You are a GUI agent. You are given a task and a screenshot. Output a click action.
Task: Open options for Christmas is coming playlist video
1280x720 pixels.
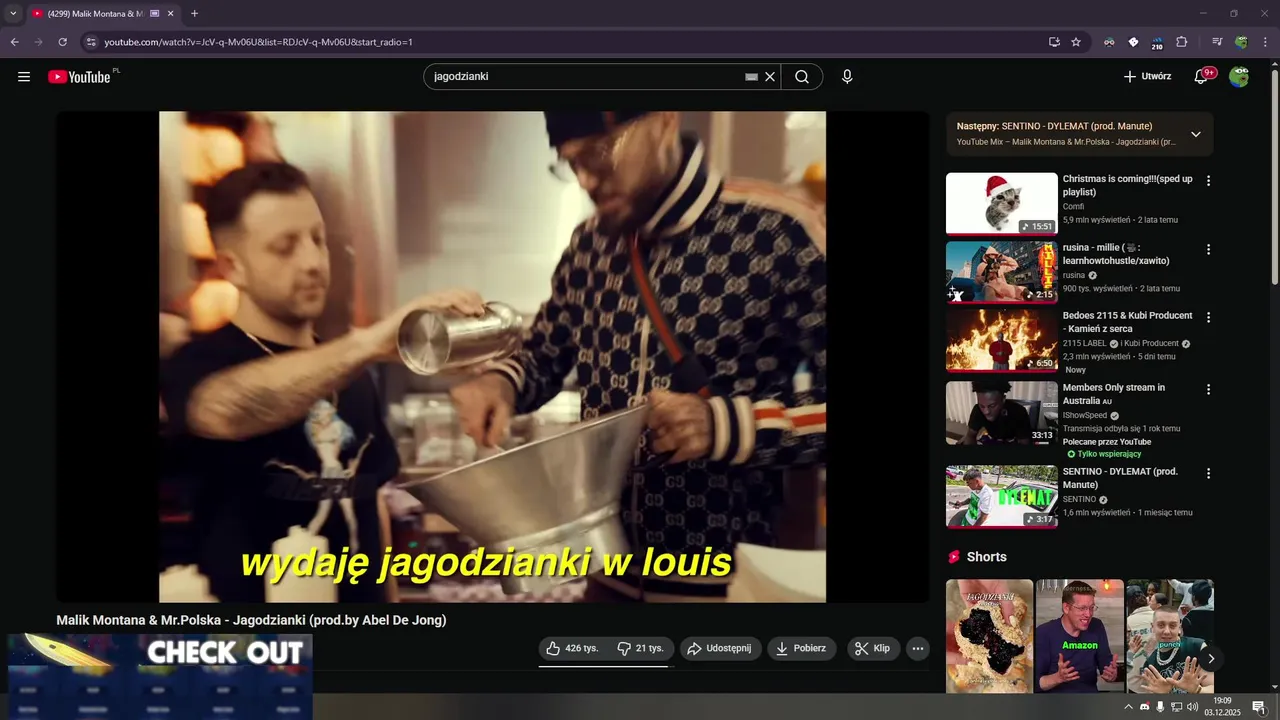[1208, 181]
